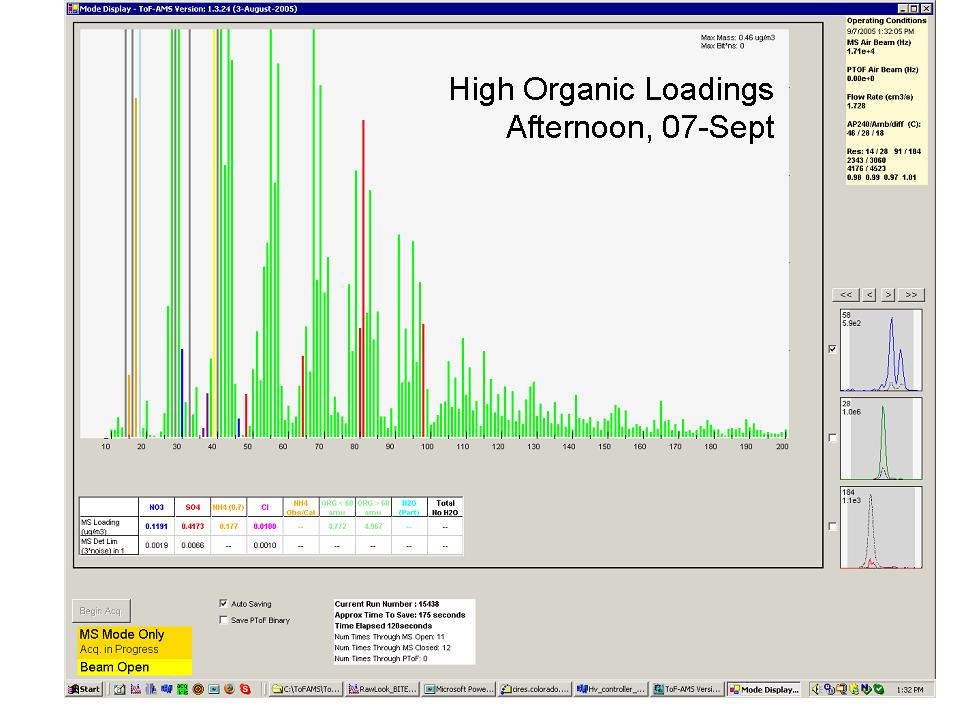Click the Windows Start button
This screenshot has width=959, height=719.
[84, 689]
